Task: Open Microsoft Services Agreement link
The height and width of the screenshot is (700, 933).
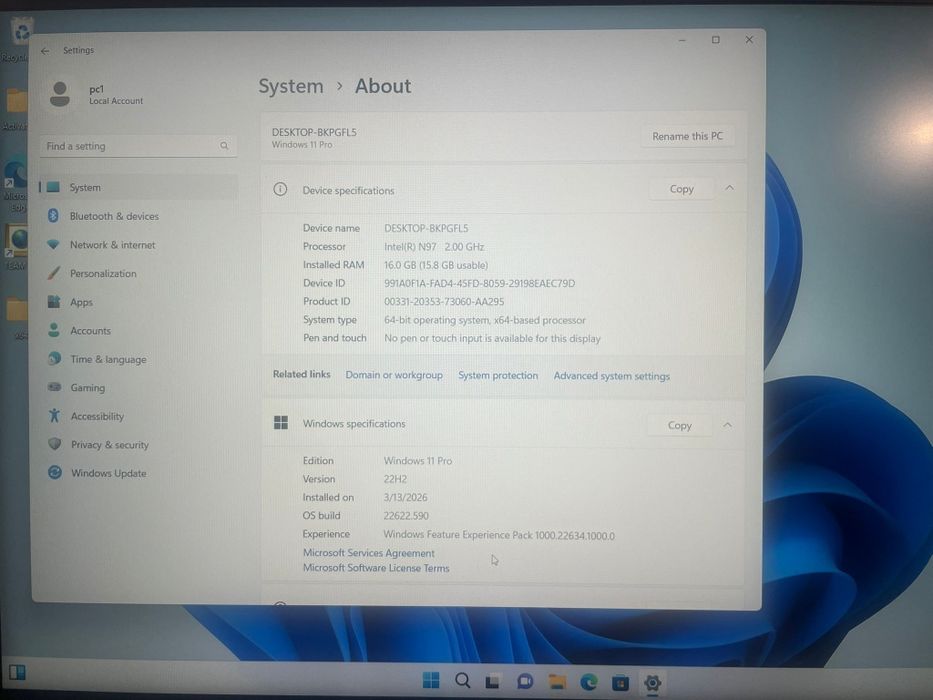Action: pyautogui.click(x=369, y=553)
